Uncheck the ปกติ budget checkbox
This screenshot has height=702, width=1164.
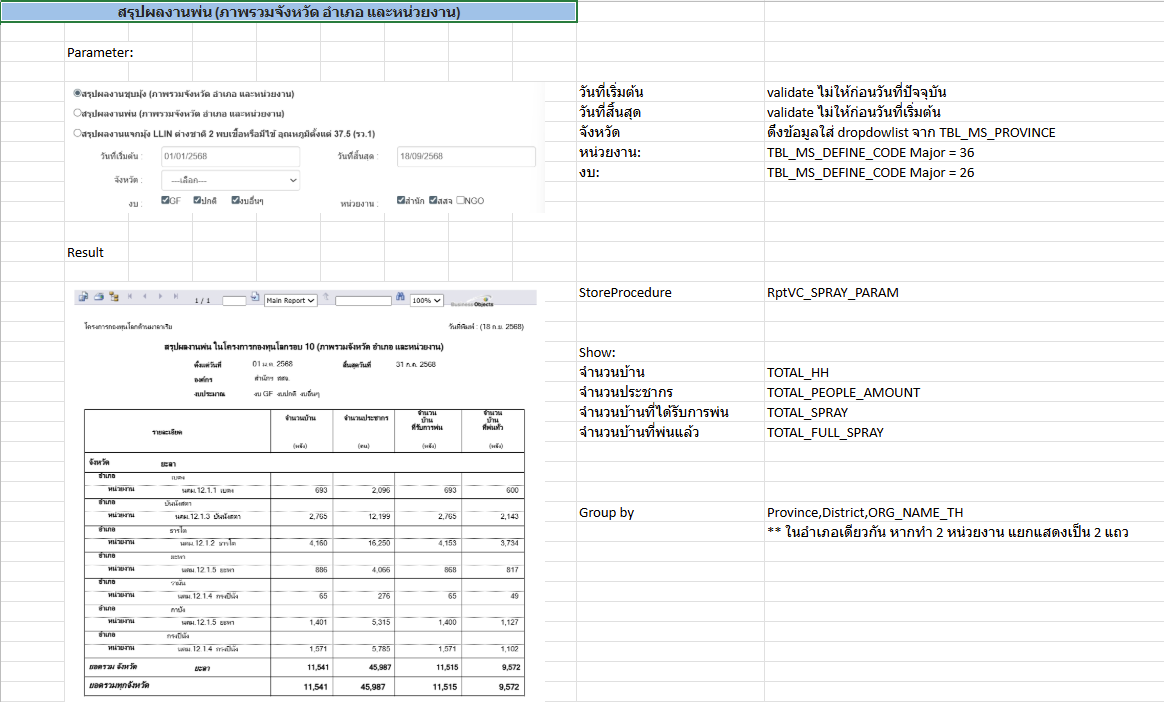[197, 200]
